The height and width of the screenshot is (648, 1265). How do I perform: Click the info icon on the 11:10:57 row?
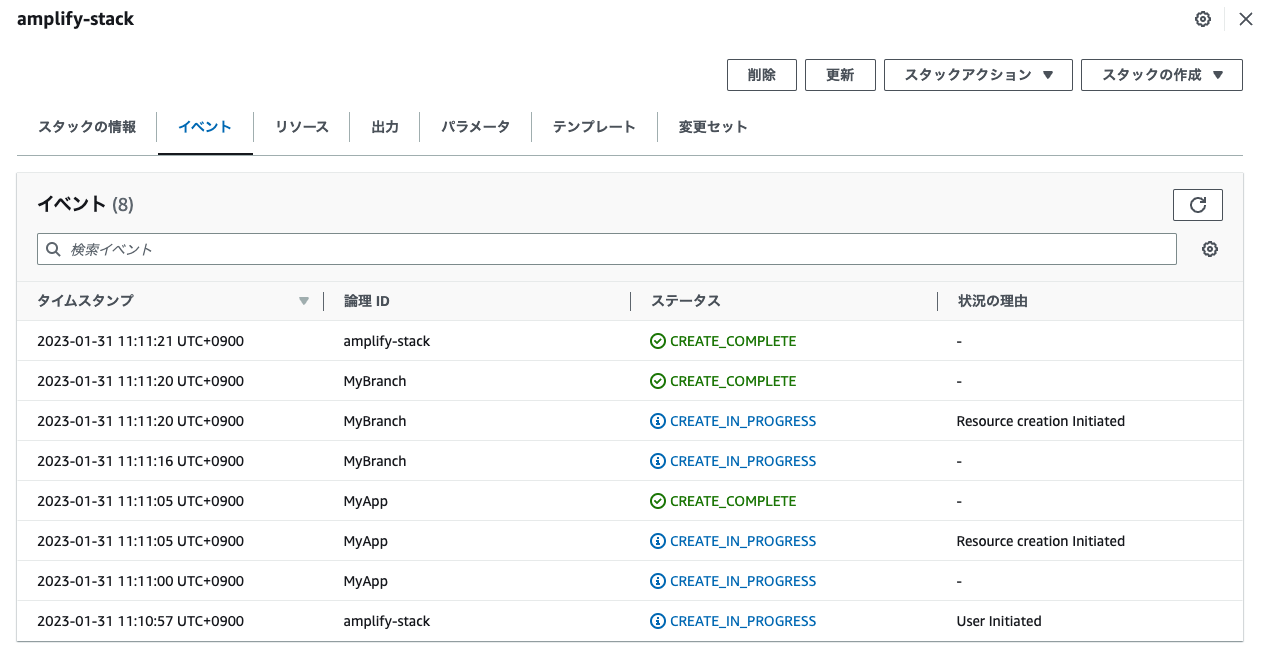(658, 621)
